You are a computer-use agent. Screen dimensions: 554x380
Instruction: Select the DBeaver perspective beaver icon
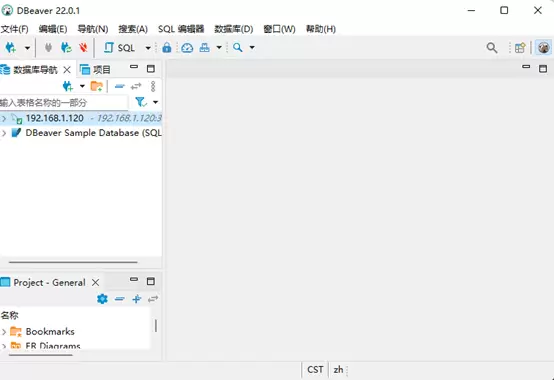click(x=544, y=47)
